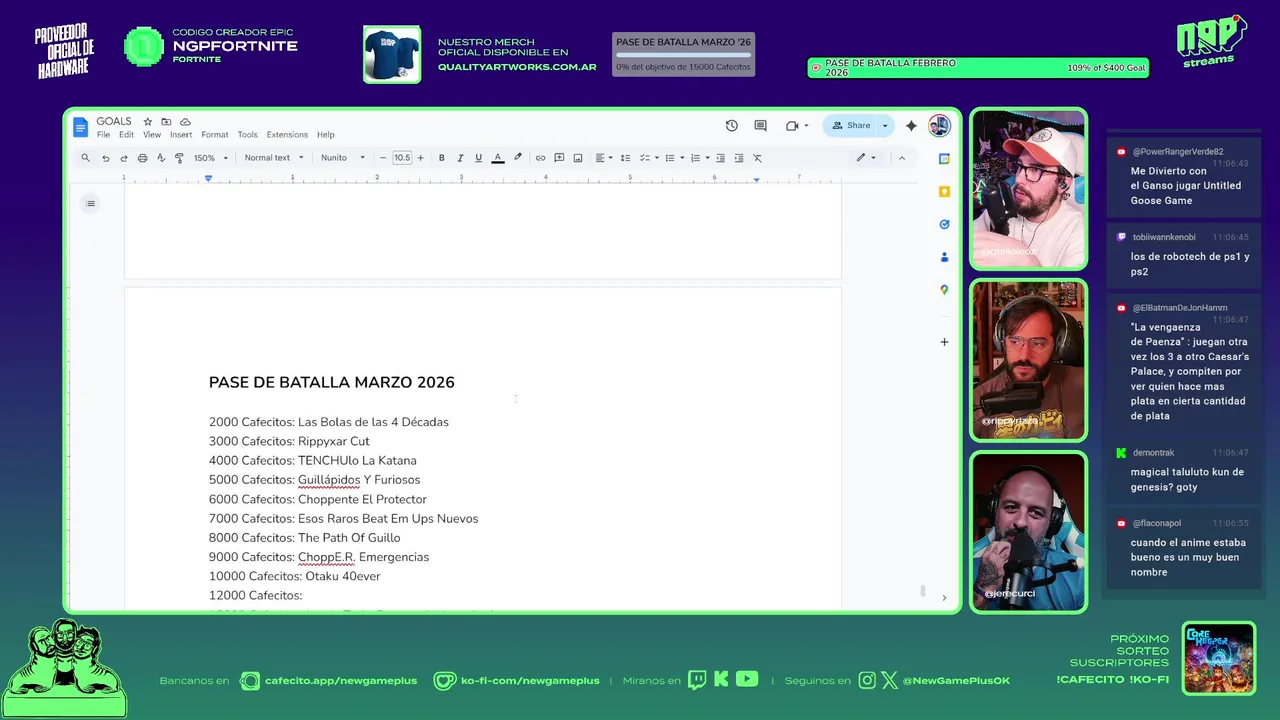Open version history clock icon

[x=732, y=126]
